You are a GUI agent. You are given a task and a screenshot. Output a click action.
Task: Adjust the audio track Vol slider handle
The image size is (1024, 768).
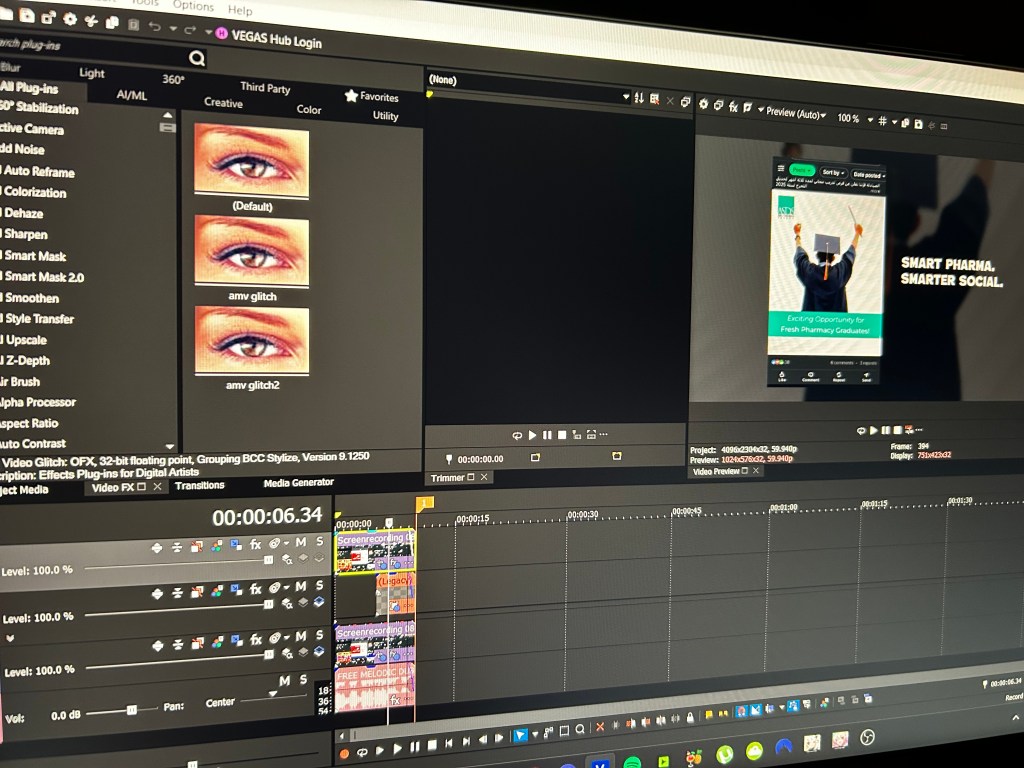pos(131,709)
